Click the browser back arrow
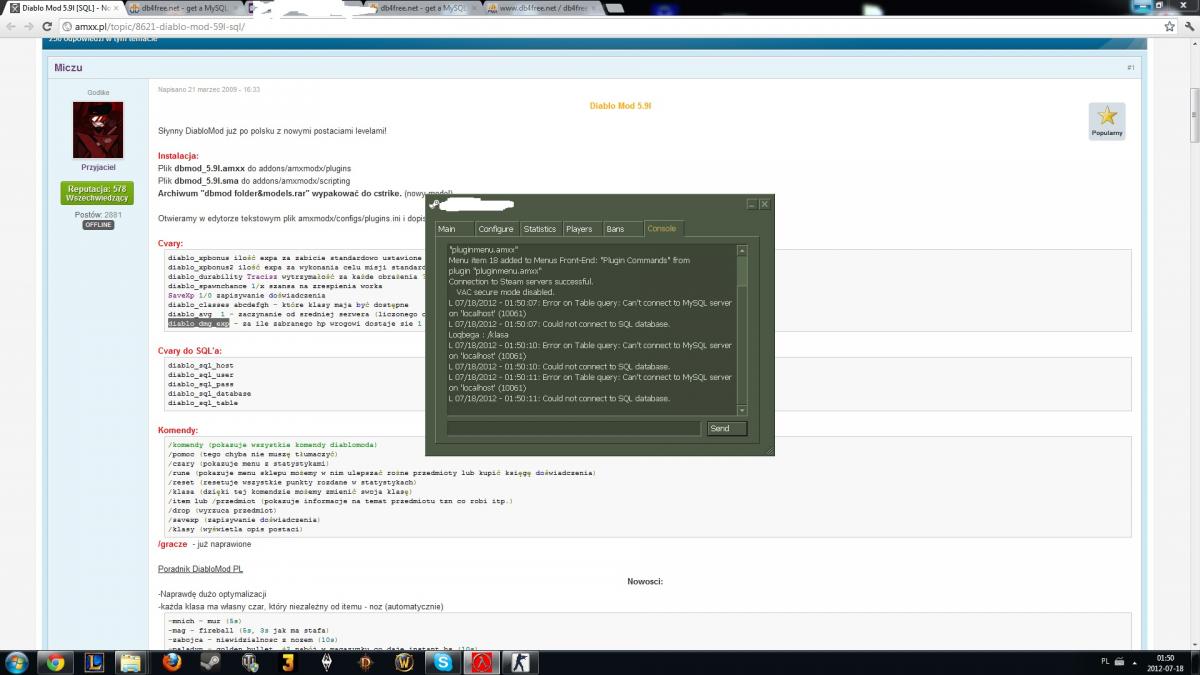1200x675 pixels. [x=10, y=27]
